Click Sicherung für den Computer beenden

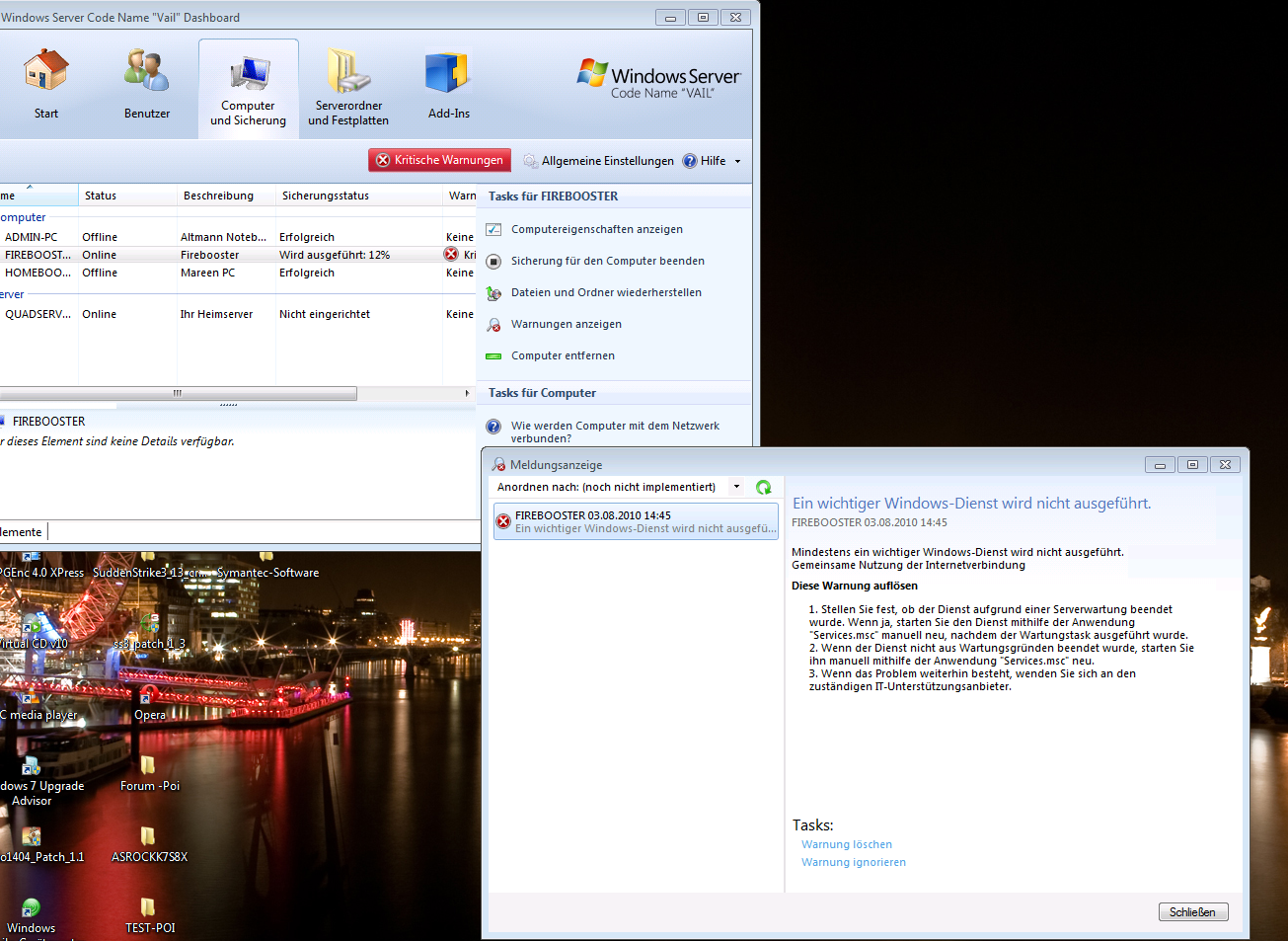608,261
